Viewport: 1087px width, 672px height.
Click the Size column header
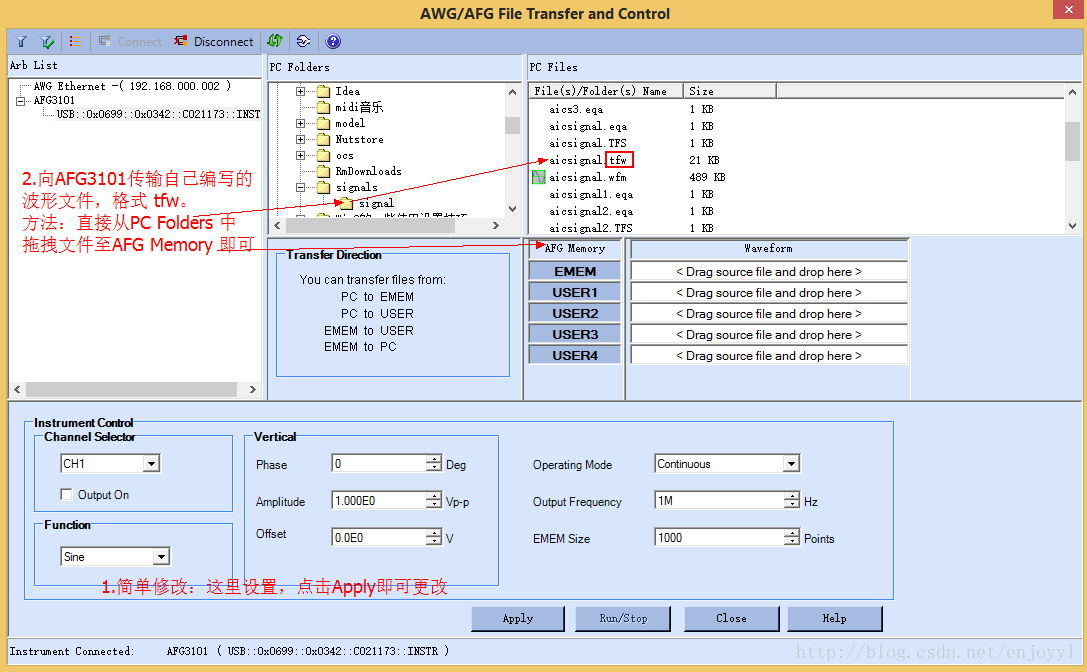730,92
